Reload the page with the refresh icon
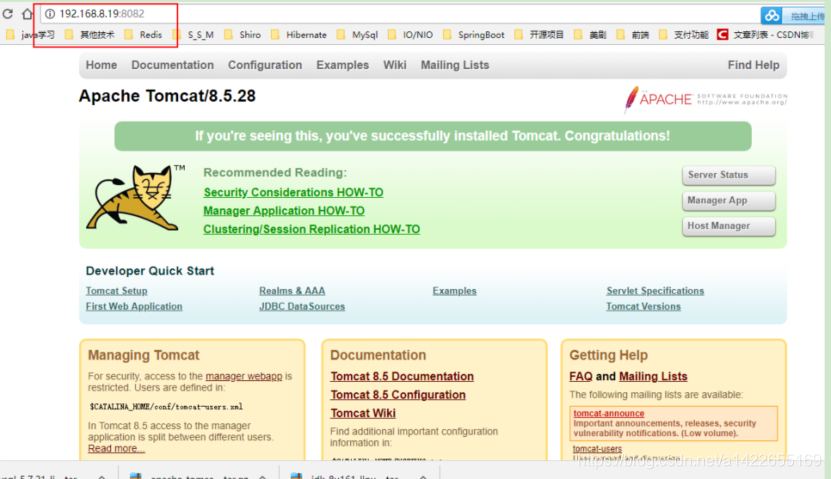The height and width of the screenshot is (479, 831). [x=7, y=14]
